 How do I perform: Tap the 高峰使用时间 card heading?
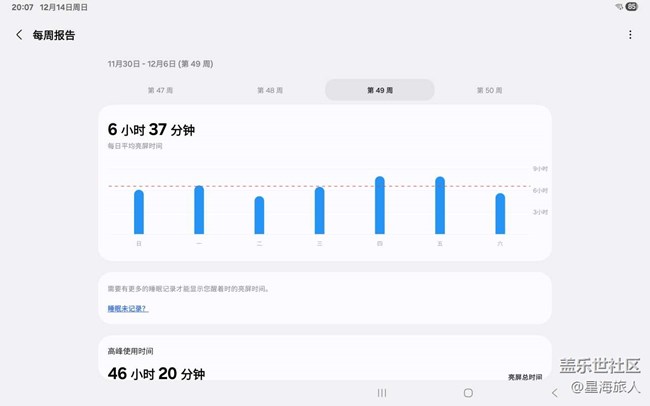pyautogui.click(x=130, y=351)
